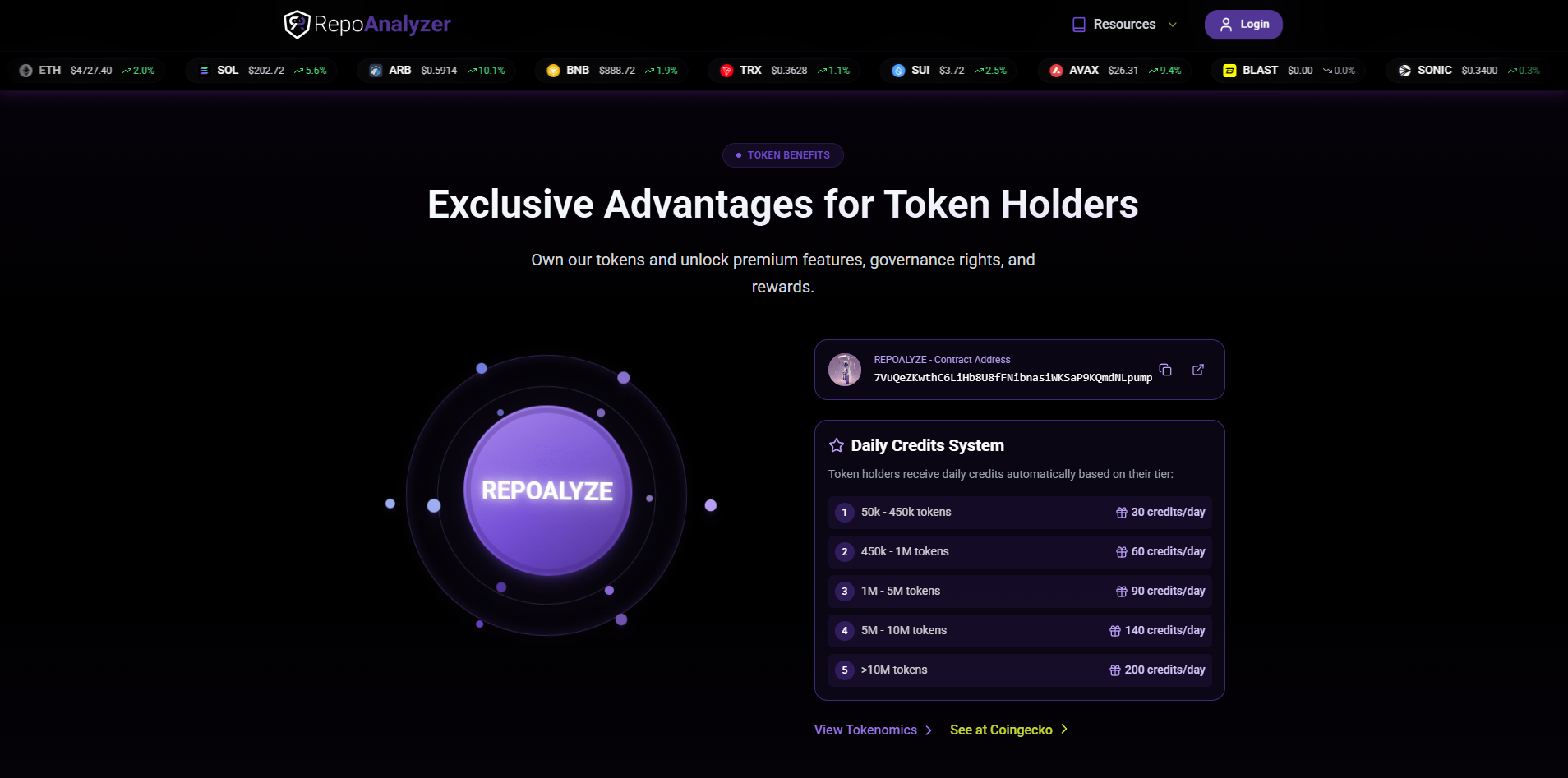Image resolution: width=1568 pixels, height=778 pixels.
Task: Click the ETH coin icon in ticker
Action: 26,71
